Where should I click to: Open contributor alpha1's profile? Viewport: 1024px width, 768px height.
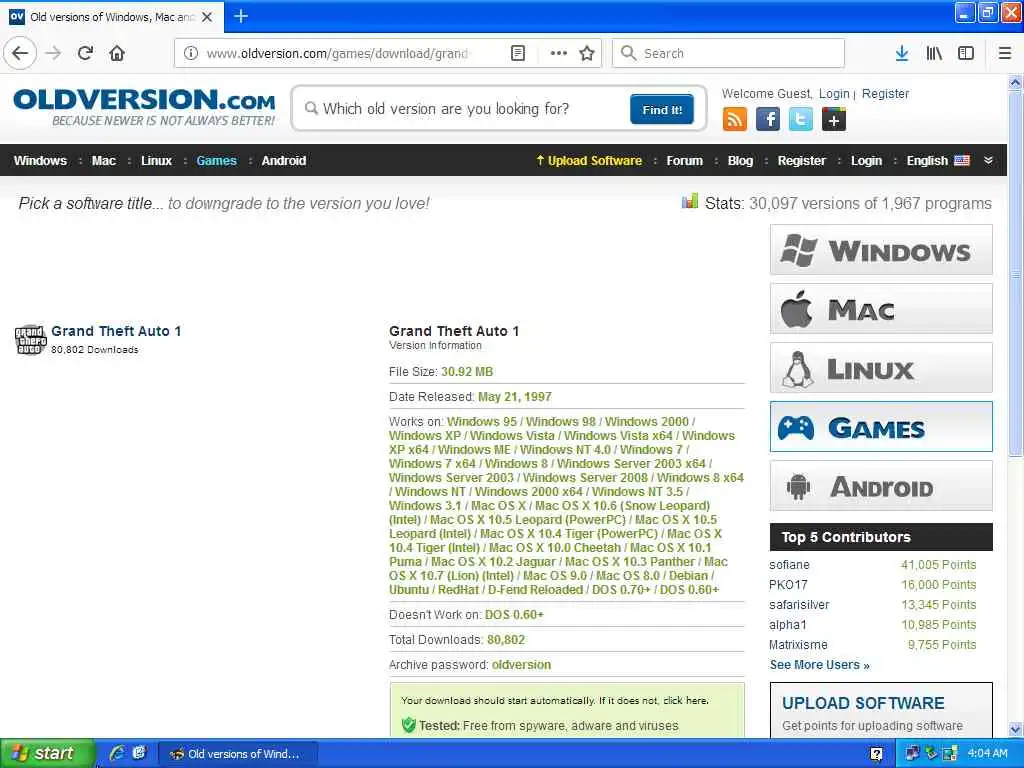click(788, 624)
